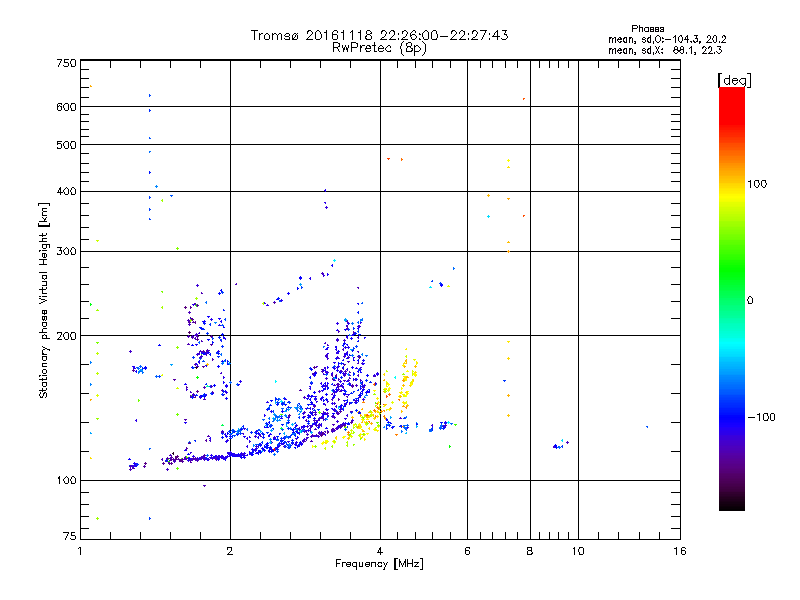Click the x-axis '10' tick label

pyautogui.click(x=578, y=551)
